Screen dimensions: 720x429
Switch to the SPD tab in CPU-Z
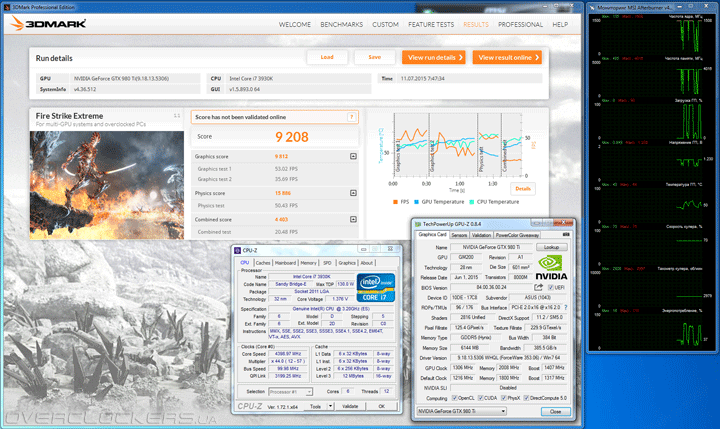click(x=327, y=263)
